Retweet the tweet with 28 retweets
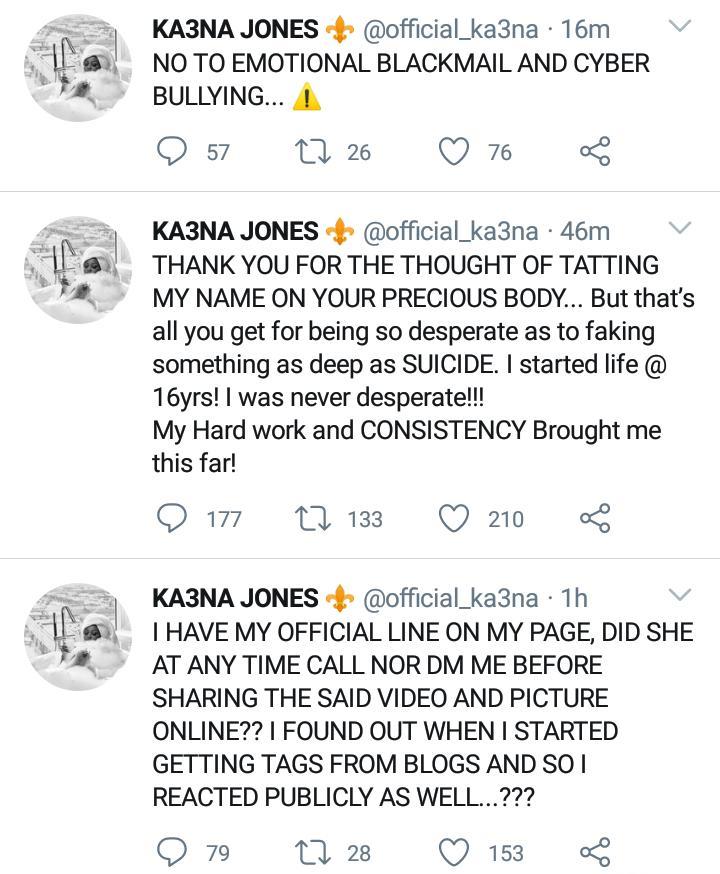 pos(315,852)
